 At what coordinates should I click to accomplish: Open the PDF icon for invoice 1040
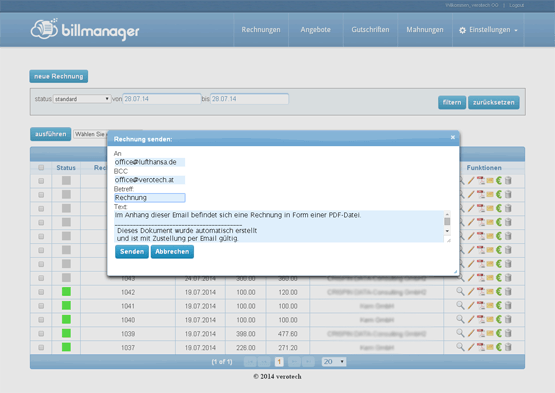pos(480,319)
